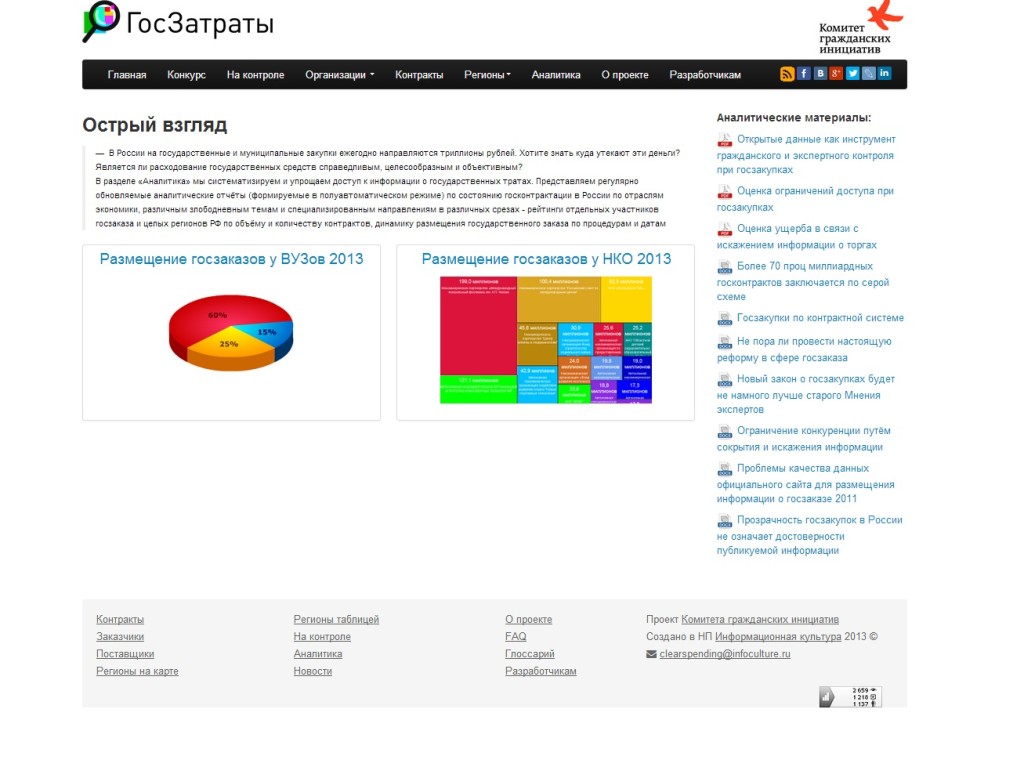This screenshot has width=1024, height=767.
Task: Click PDF icon beside 'Открытые данные как инструмент'
Action: point(725,141)
